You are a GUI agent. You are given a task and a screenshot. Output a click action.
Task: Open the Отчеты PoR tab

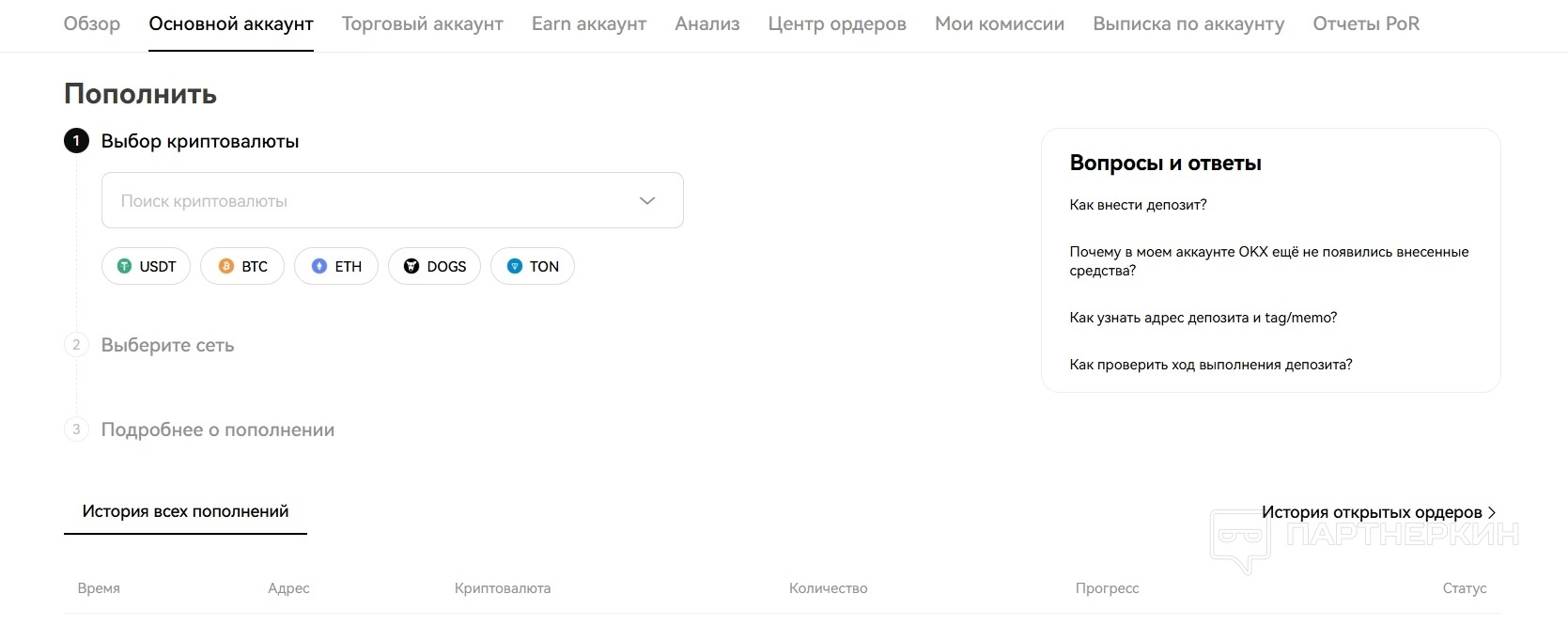click(1366, 24)
